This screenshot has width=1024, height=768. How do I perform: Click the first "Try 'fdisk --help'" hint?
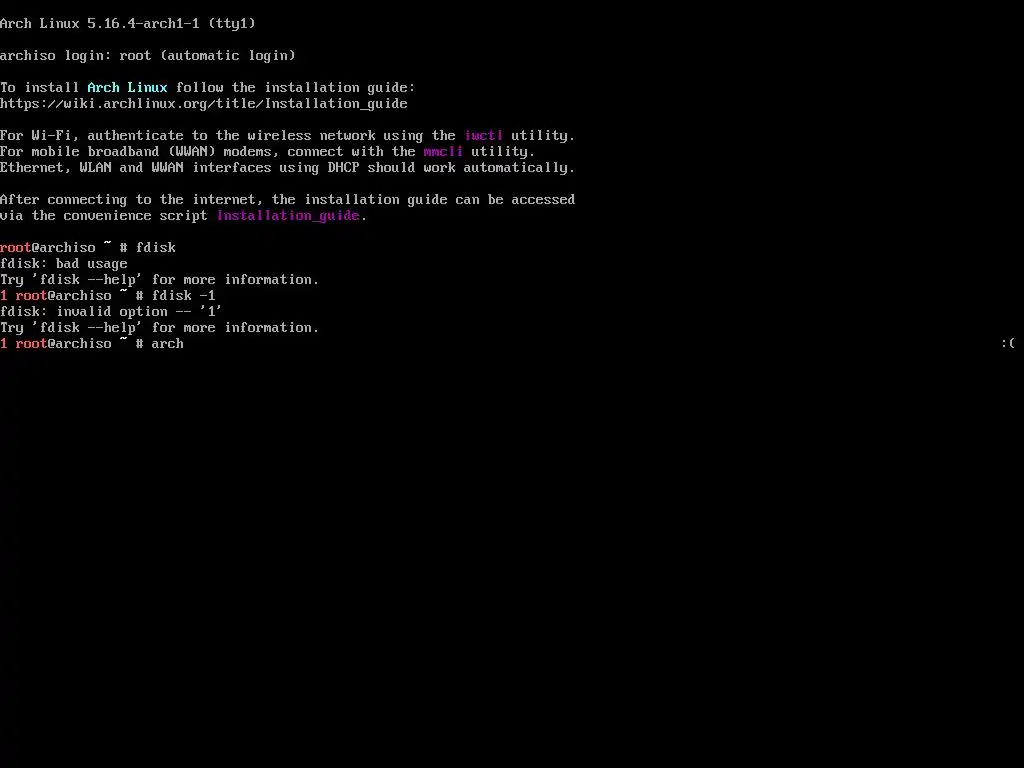pyautogui.click(x=159, y=280)
